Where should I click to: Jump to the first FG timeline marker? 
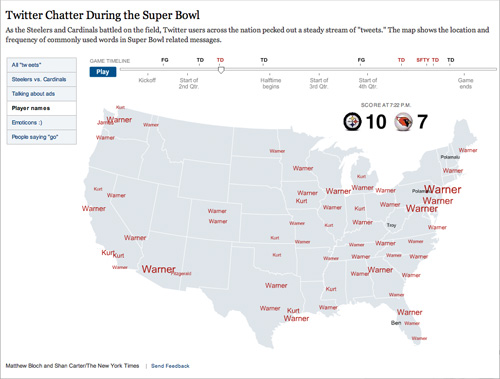pos(165,60)
